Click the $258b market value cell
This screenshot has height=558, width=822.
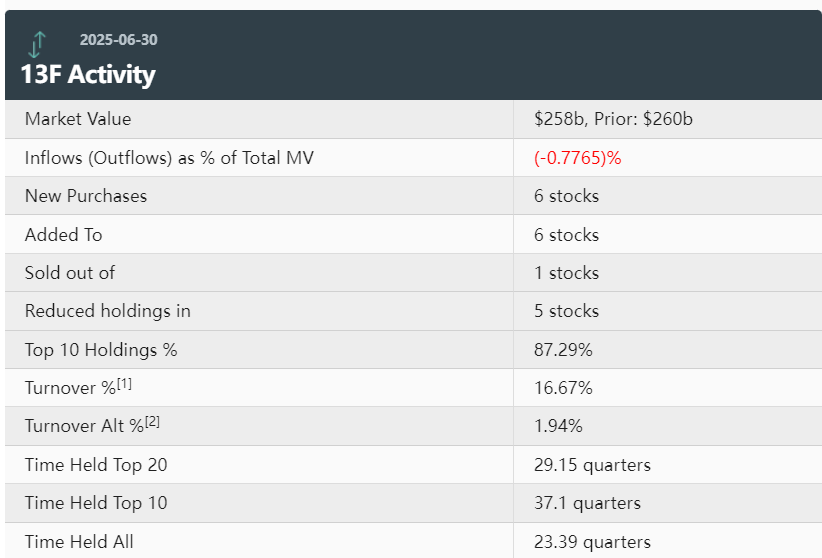tap(613, 119)
